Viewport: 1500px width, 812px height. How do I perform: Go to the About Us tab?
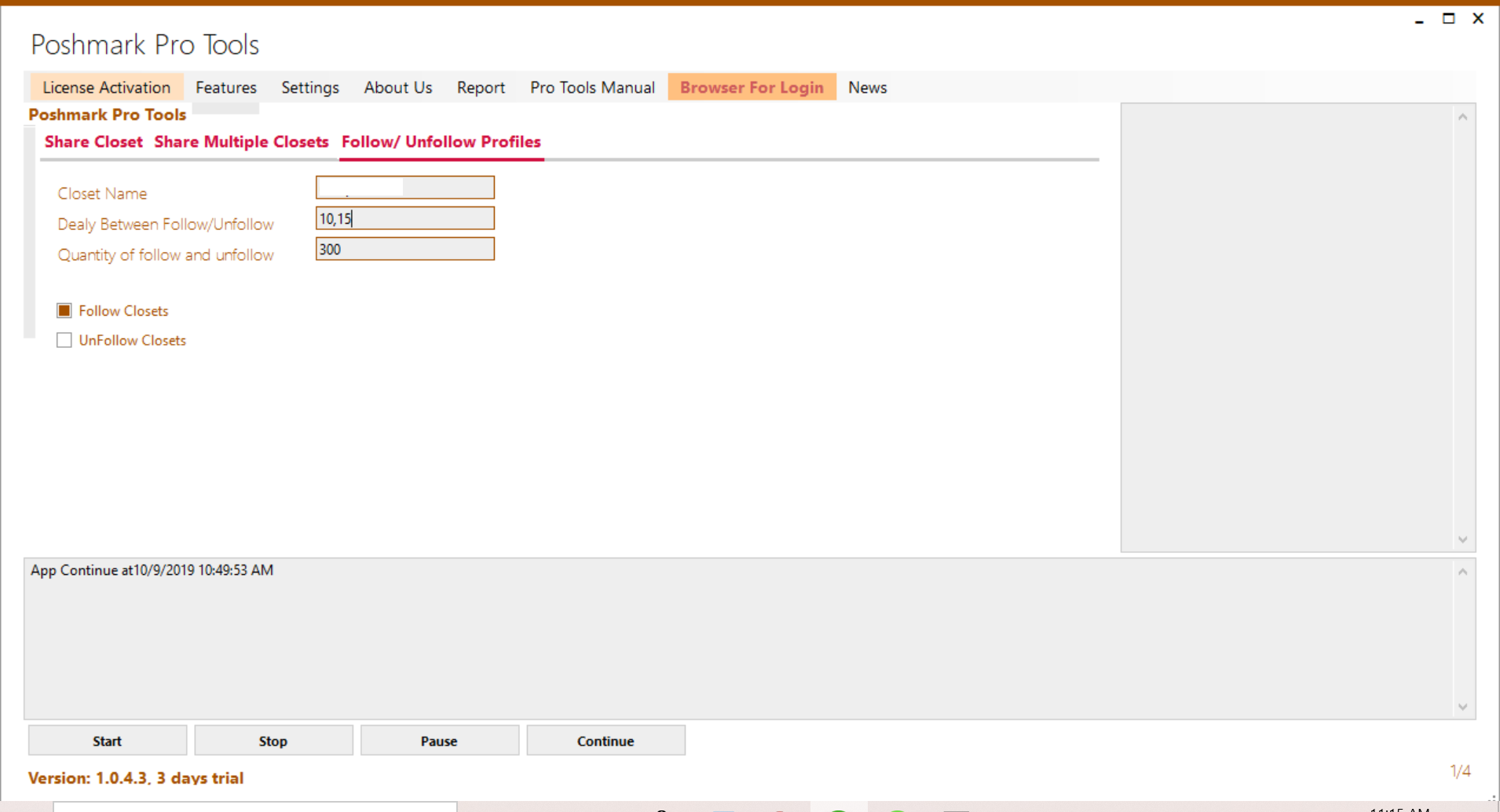398,87
